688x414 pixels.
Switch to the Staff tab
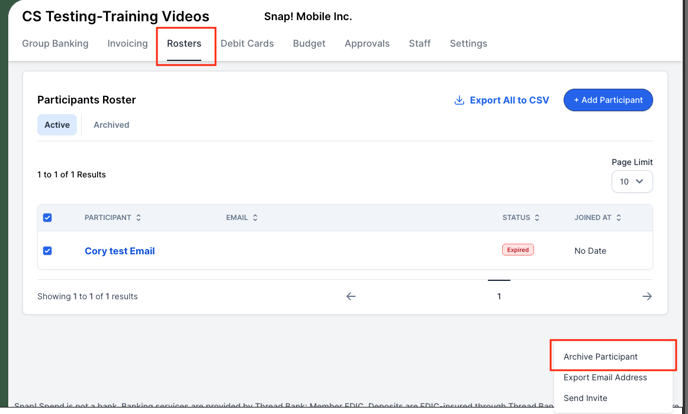coord(419,43)
